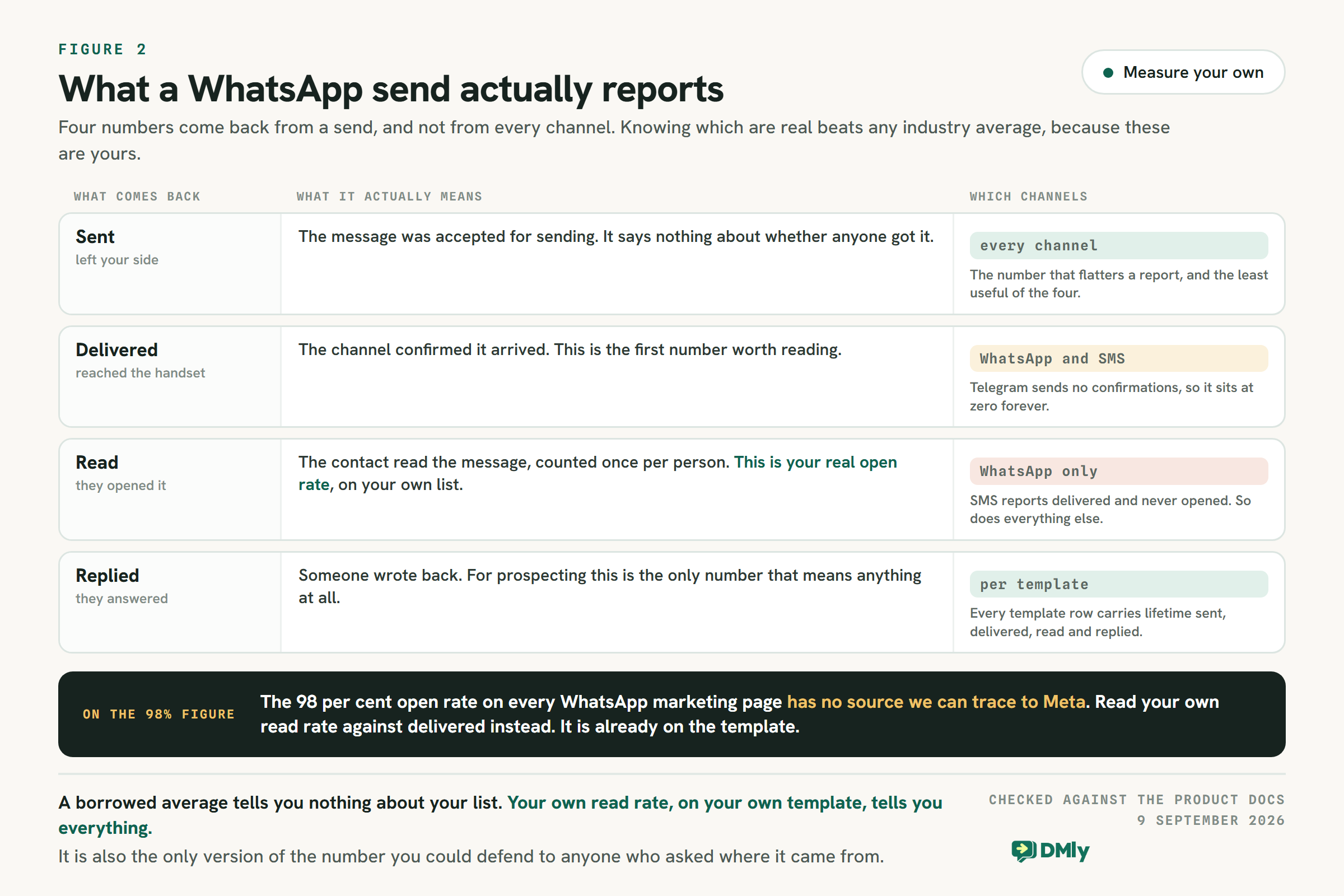Click the 'Replied' row heading
Viewport: 1344px width, 896px height.
(x=107, y=576)
